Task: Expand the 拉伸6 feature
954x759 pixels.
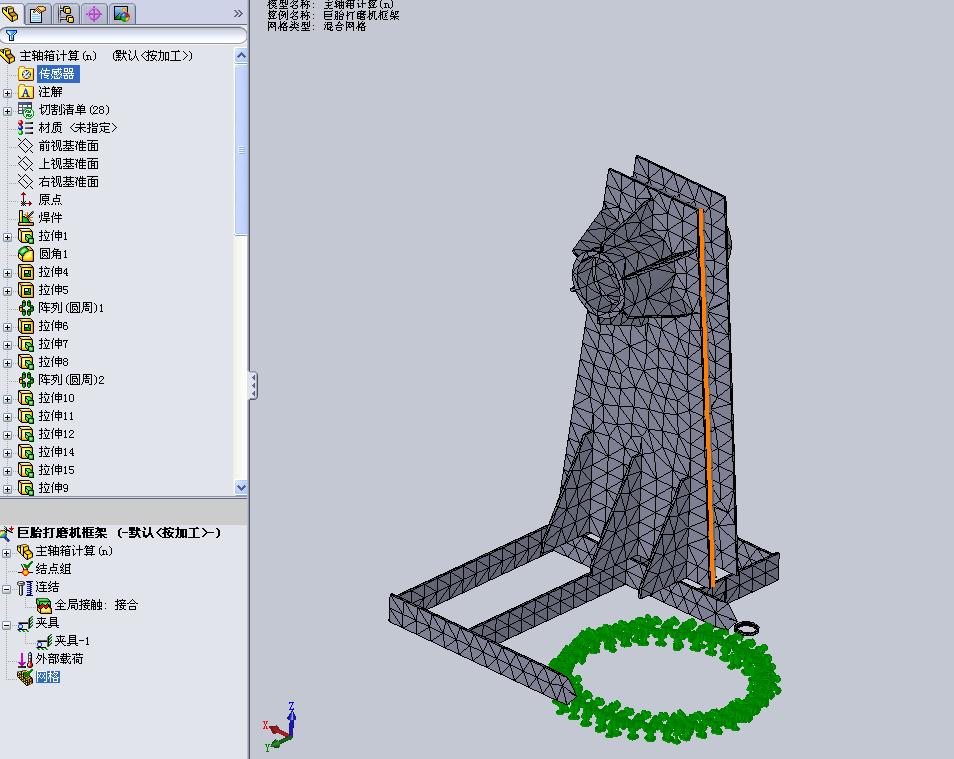Action: 7,327
